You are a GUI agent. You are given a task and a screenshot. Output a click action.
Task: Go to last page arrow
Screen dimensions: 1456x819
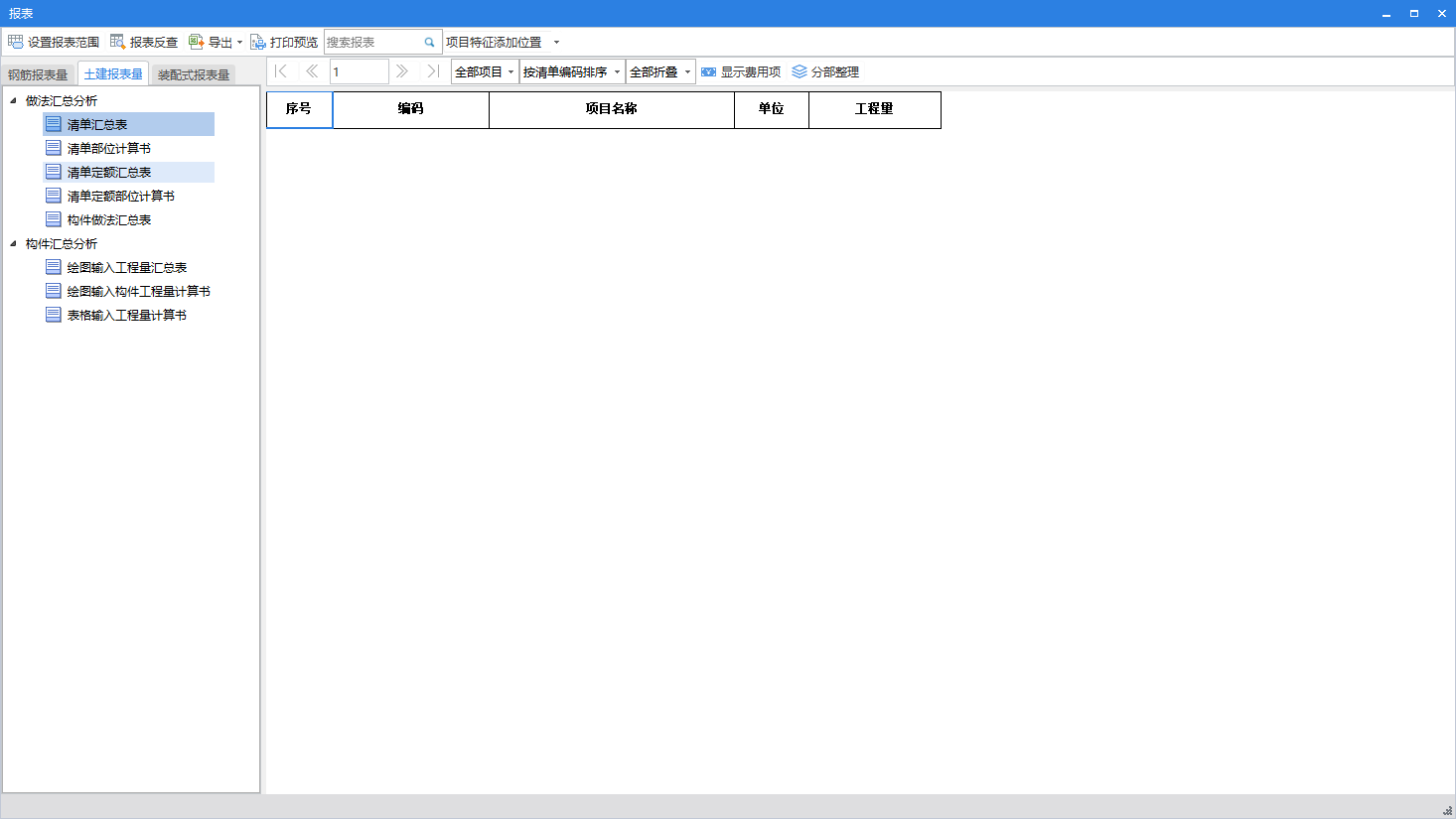[433, 71]
